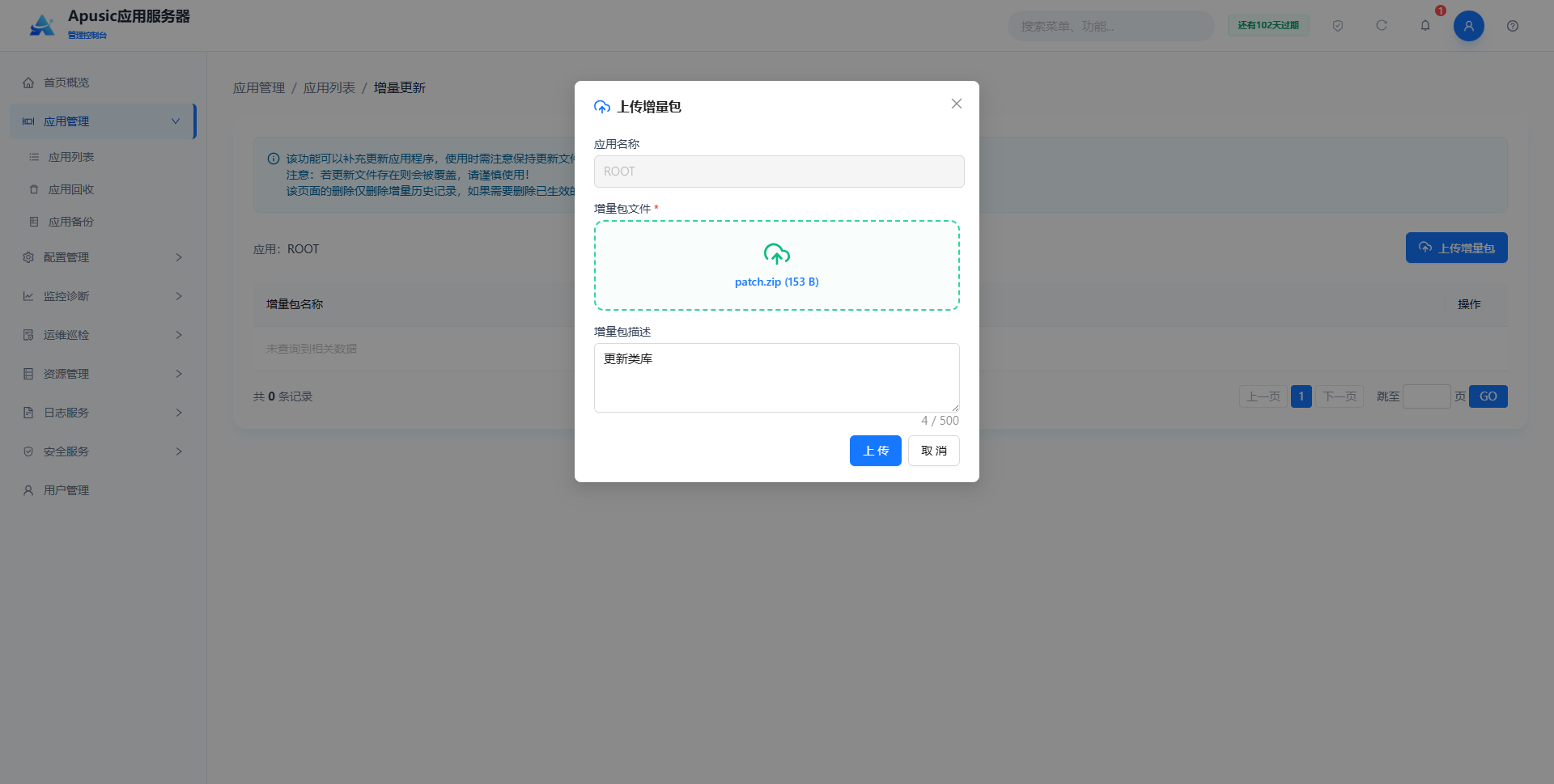1554x784 pixels.
Task: Expand the 配置管理 menu chevron
Action: pos(179,257)
